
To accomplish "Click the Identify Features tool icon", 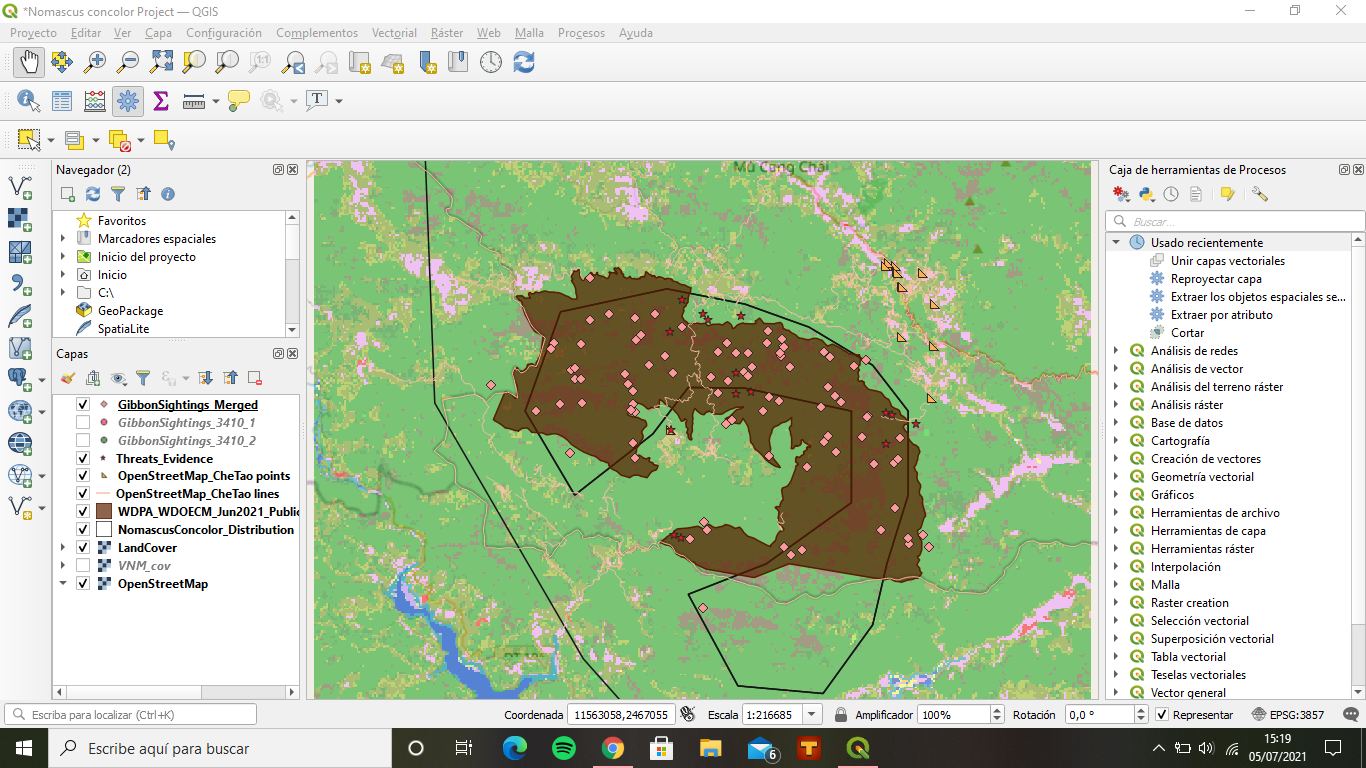I will 28,101.
